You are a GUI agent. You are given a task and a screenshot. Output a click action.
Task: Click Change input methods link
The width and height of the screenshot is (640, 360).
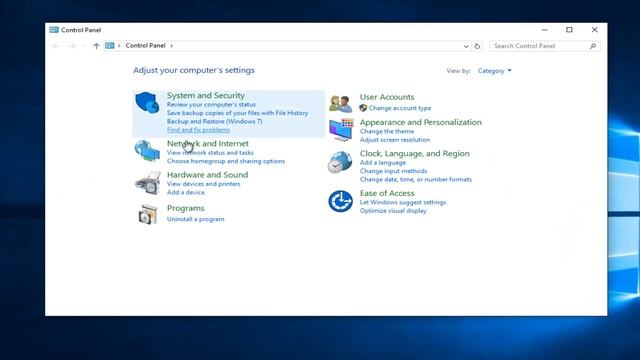pyautogui.click(x=393, y=171)
